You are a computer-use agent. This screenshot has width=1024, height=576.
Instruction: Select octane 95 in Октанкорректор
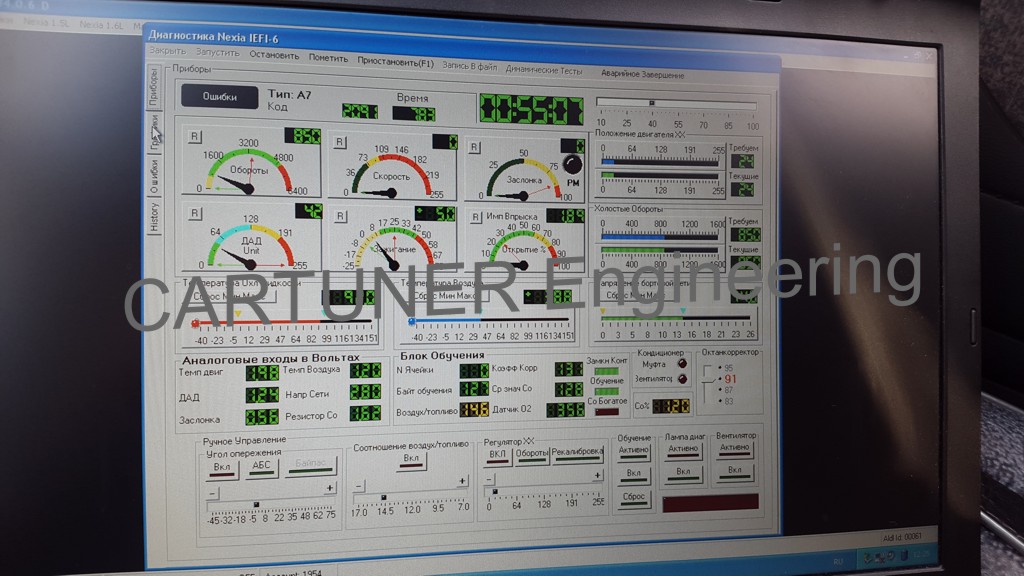(726, 368)
